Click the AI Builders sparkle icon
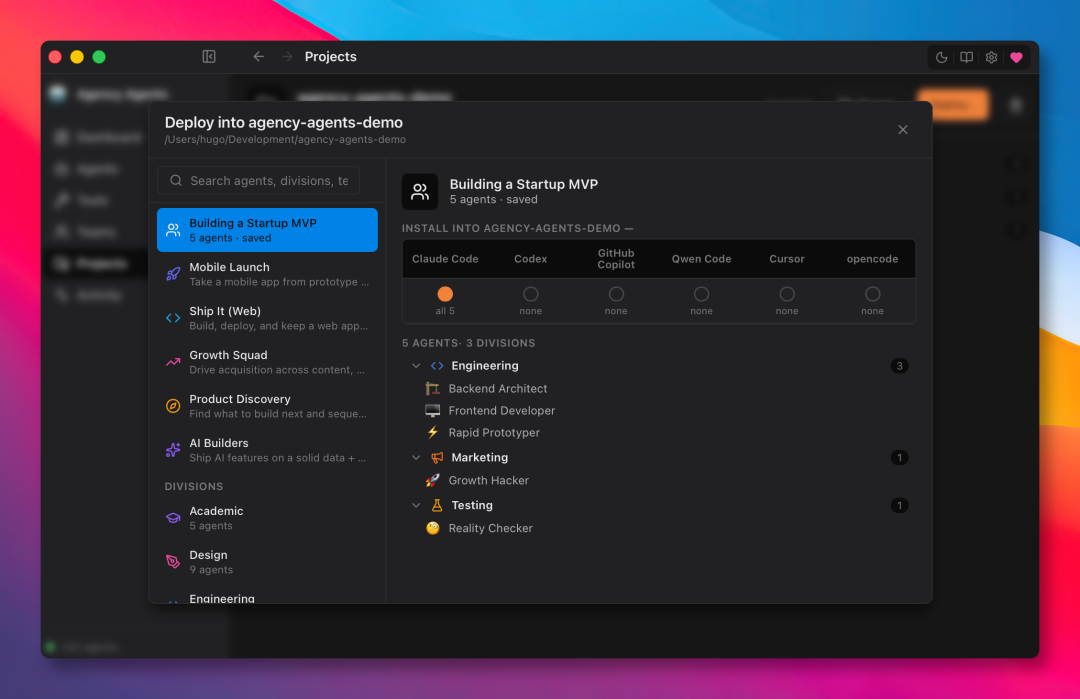1080x699 pixels. [x=173, y=450]
